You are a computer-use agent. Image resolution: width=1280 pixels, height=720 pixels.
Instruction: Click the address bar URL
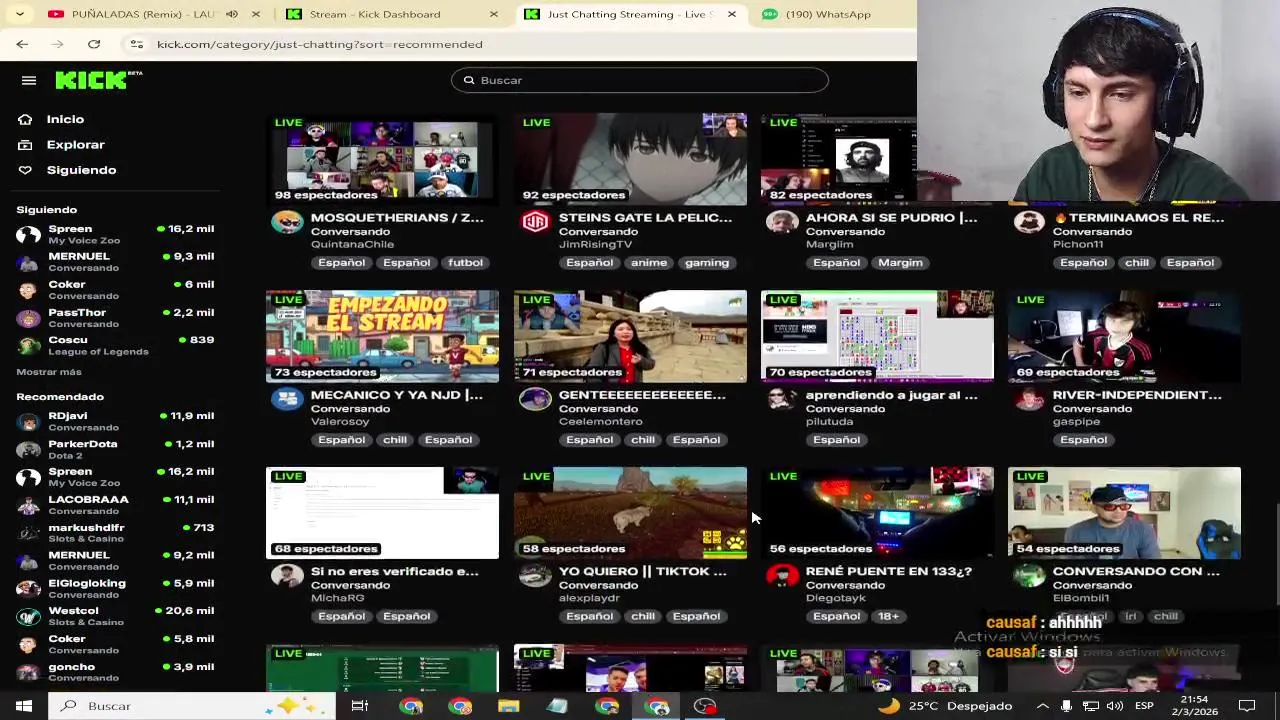coord(320,44)
